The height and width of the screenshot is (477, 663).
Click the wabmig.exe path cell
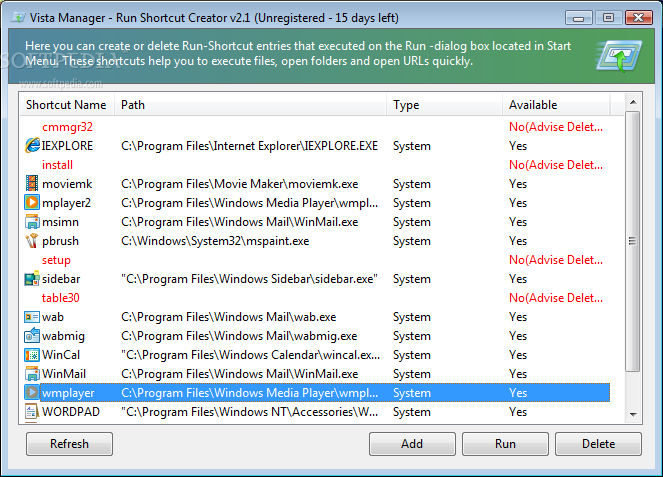pyautogui.click(x=239, y=336)
